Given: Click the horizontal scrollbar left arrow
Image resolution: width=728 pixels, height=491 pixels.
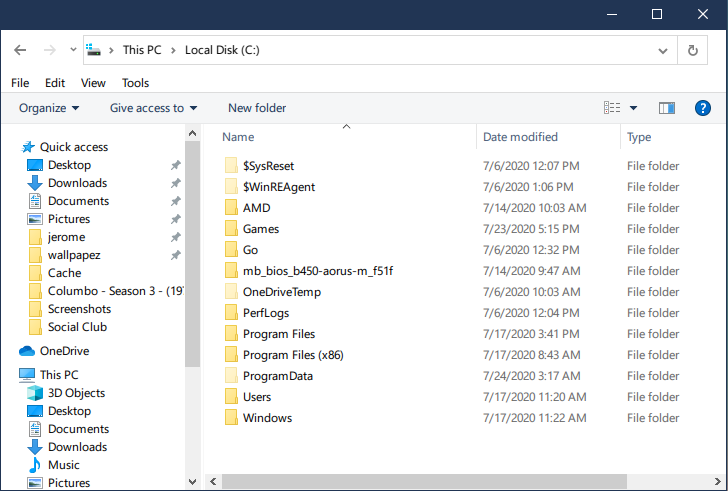Looking at the screenshot, I should pos(213,481).
